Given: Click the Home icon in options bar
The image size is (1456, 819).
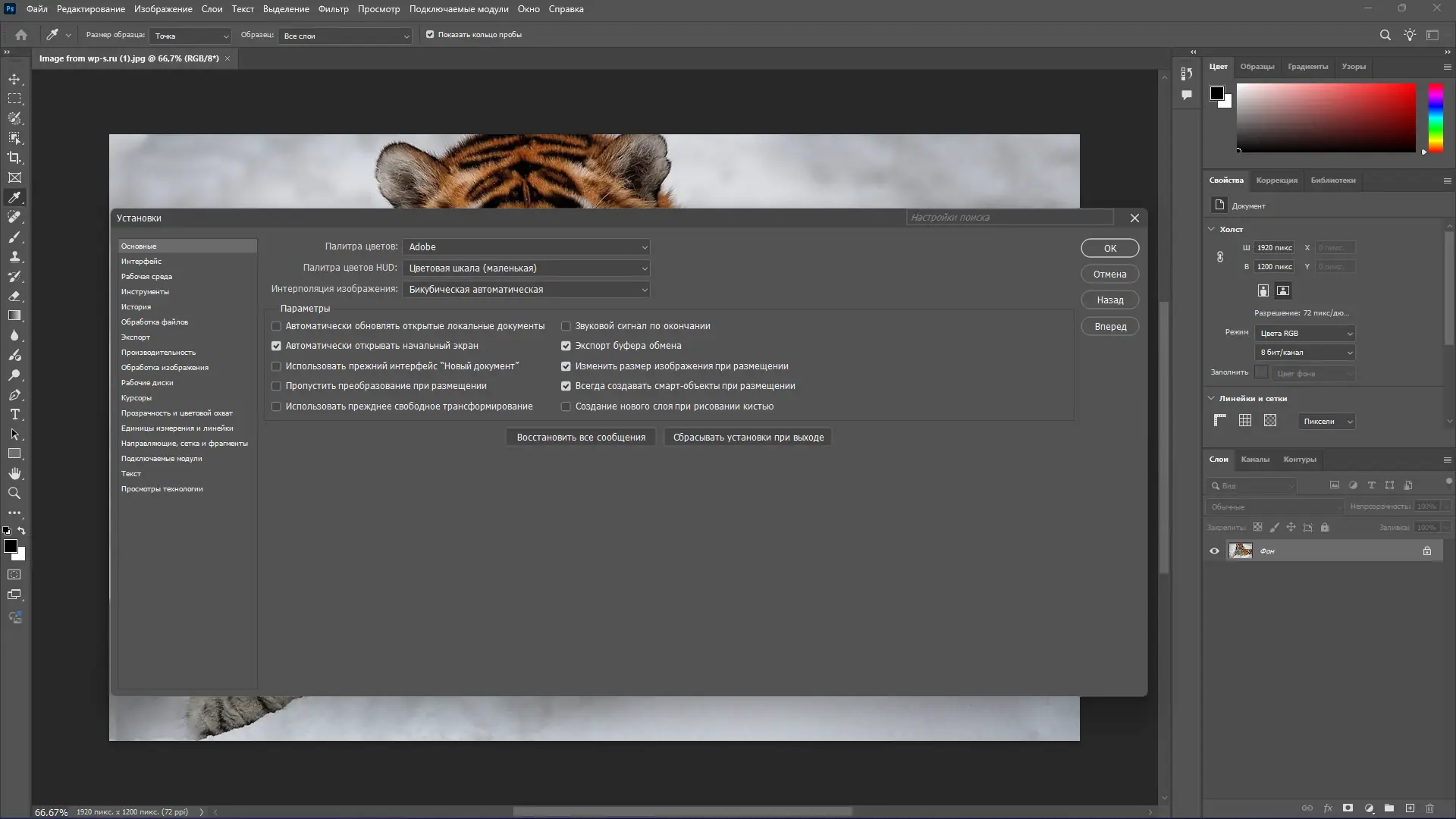Looking at the screenshot, I should coord(21,35).
